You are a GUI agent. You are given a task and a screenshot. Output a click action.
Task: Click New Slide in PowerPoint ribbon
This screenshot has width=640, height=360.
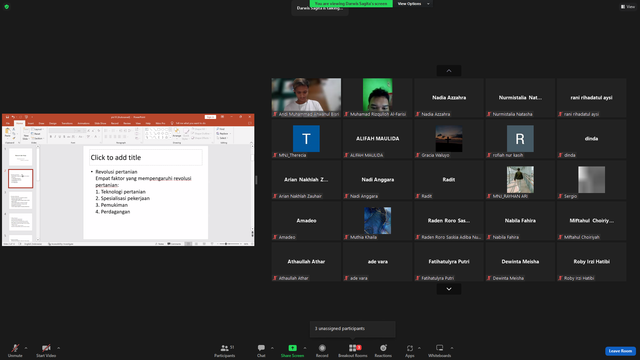click(x=26, y=135)
